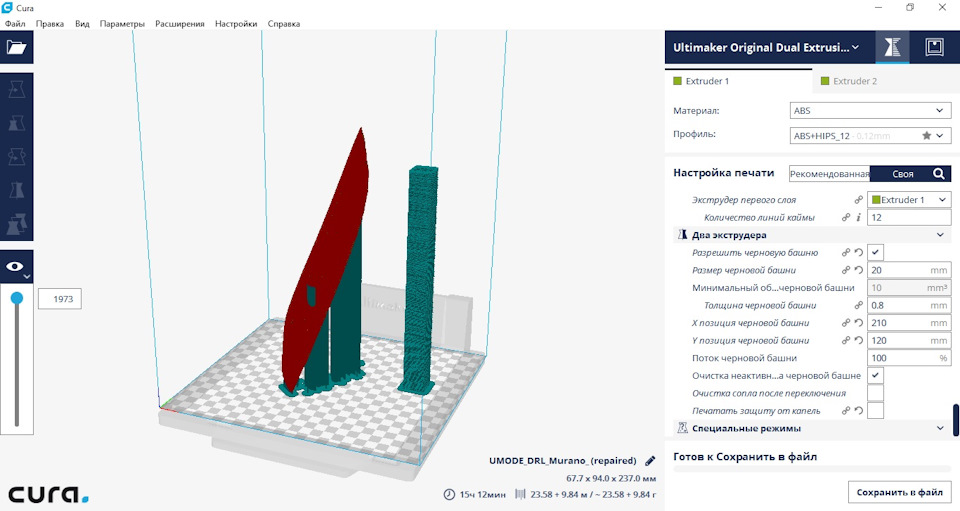Switch to the Monitor stage icon
Screen dimensions: 960x511
click(934, 47)
